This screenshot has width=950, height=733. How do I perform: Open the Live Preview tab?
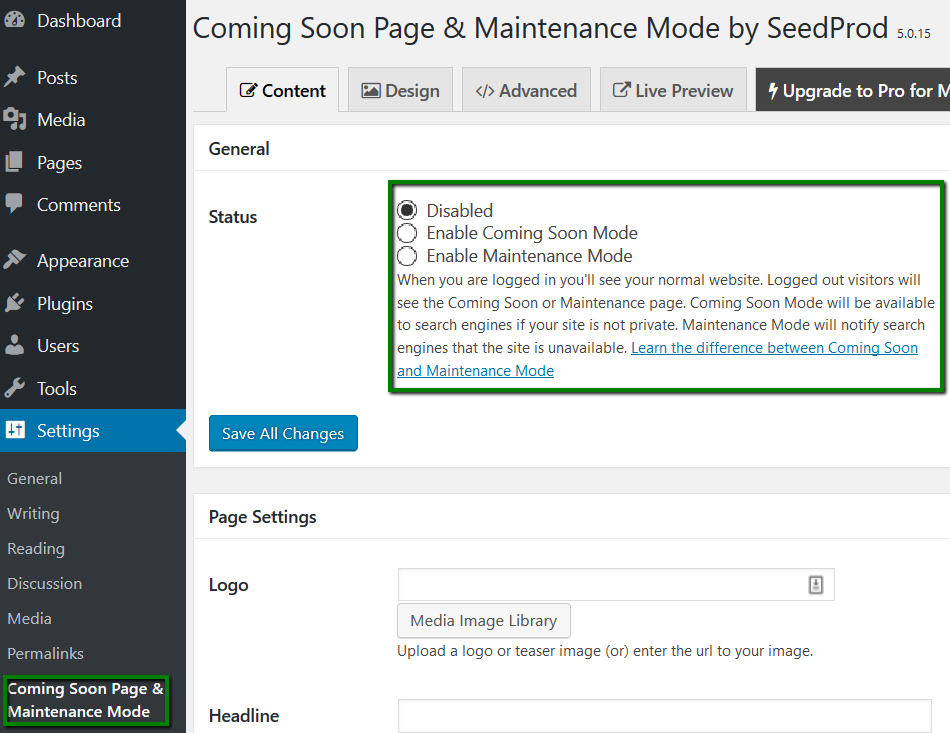point(673,90)
